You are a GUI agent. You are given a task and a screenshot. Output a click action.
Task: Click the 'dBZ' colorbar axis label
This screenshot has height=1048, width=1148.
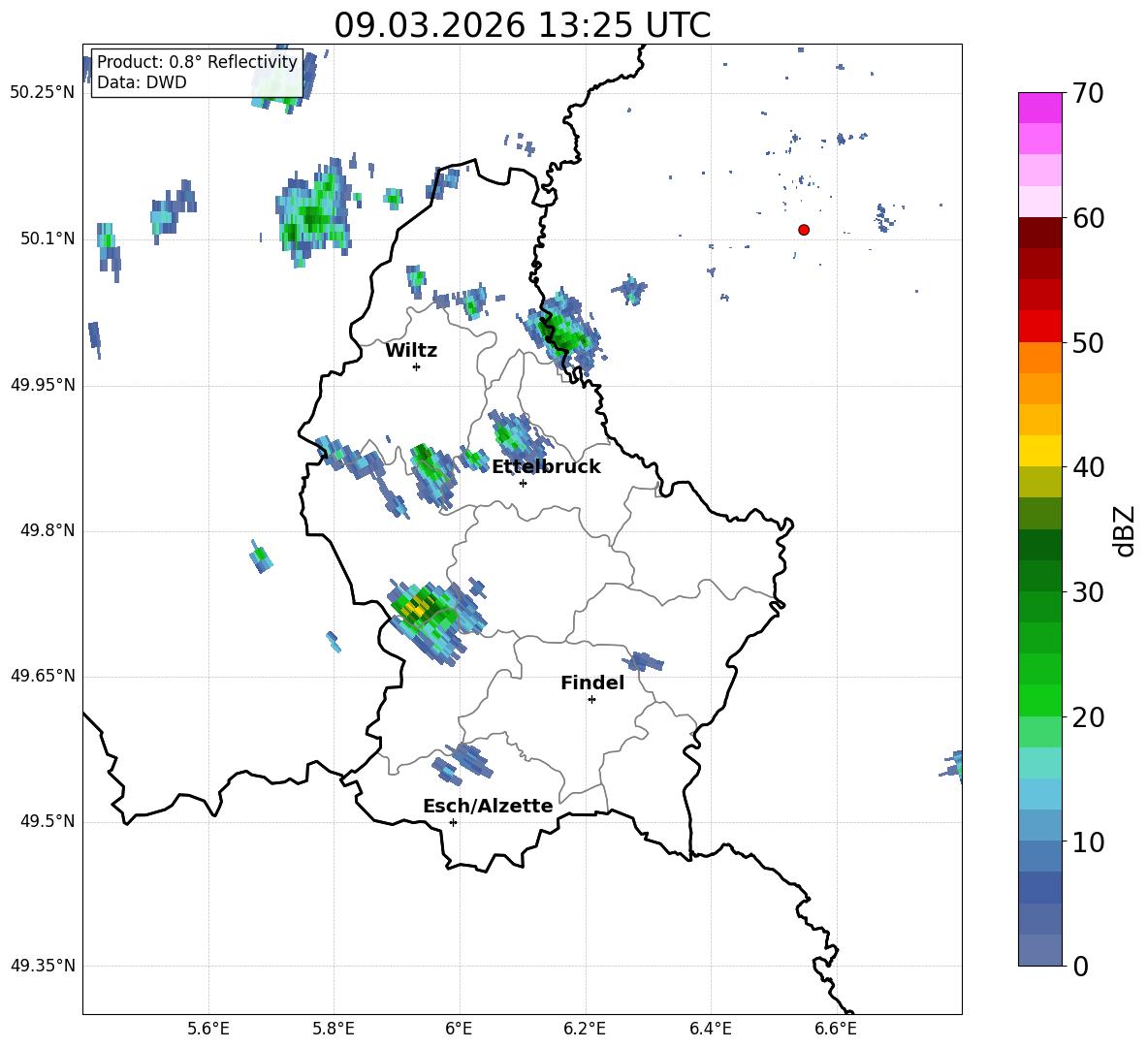(1124, 530)
